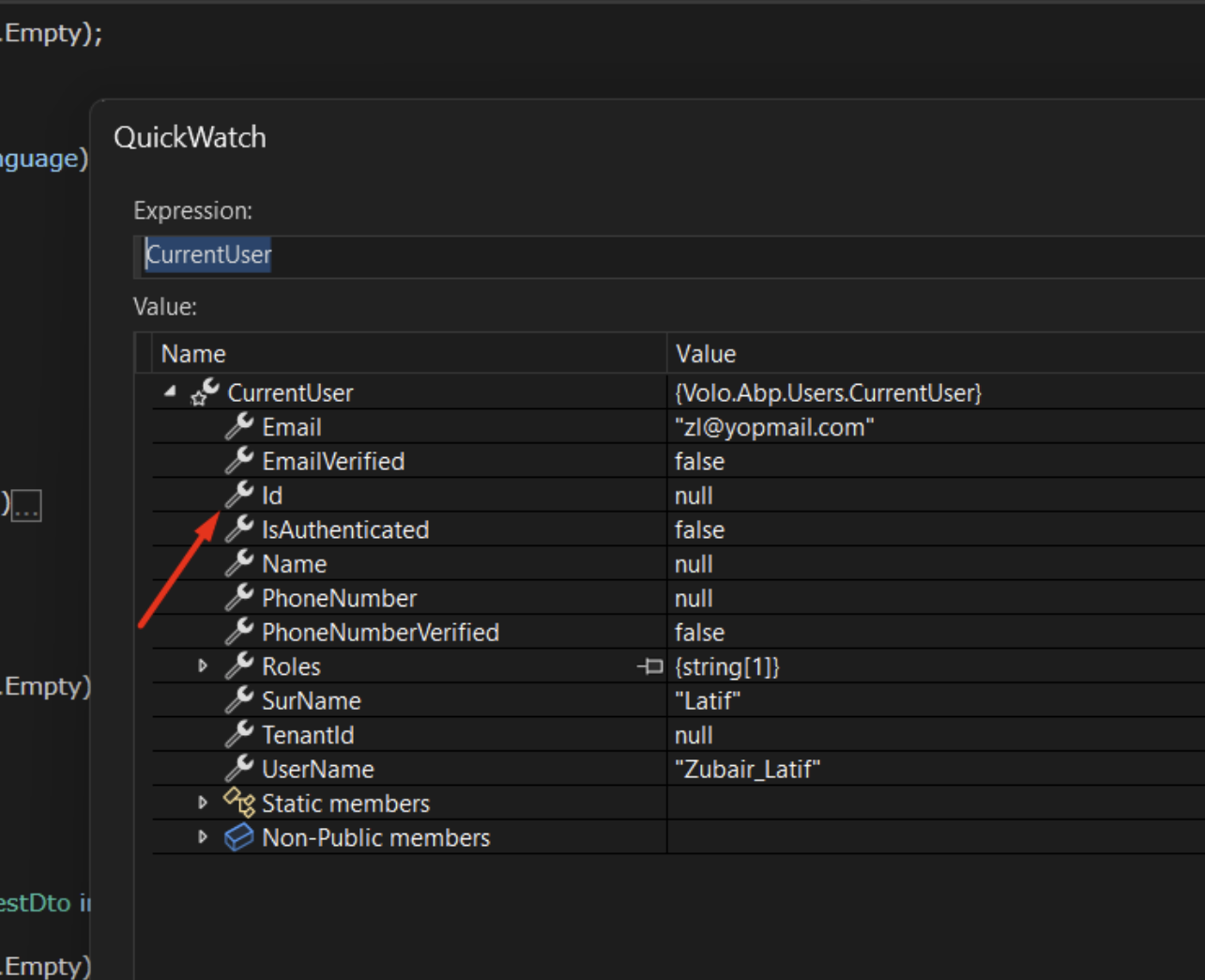Image resolution: width=1205 pixels, height=980 pixels.
Task: Click inside the Expression input field
Action: coord(657,255)
